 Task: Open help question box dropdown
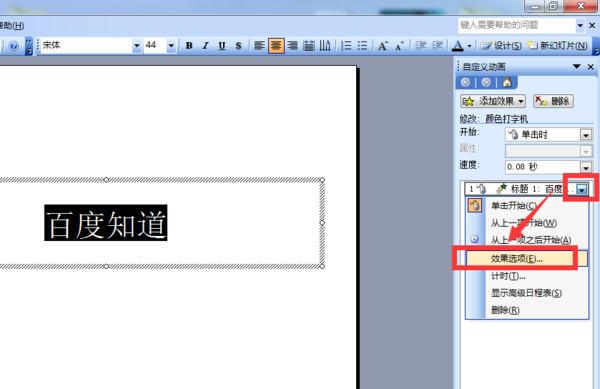point(580,26)
